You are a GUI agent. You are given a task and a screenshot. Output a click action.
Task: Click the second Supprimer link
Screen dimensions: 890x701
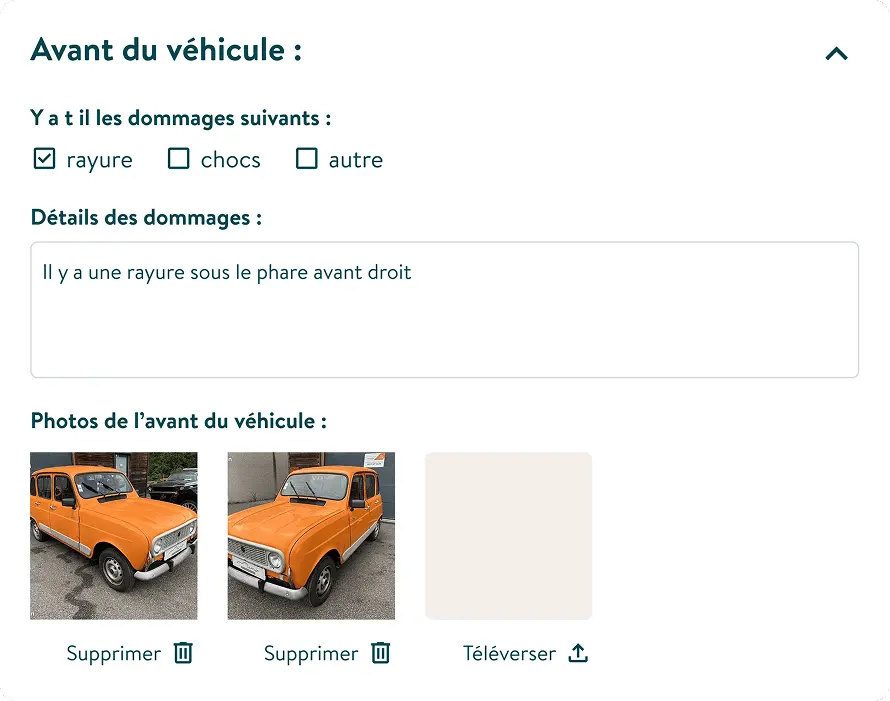point(310,653)
